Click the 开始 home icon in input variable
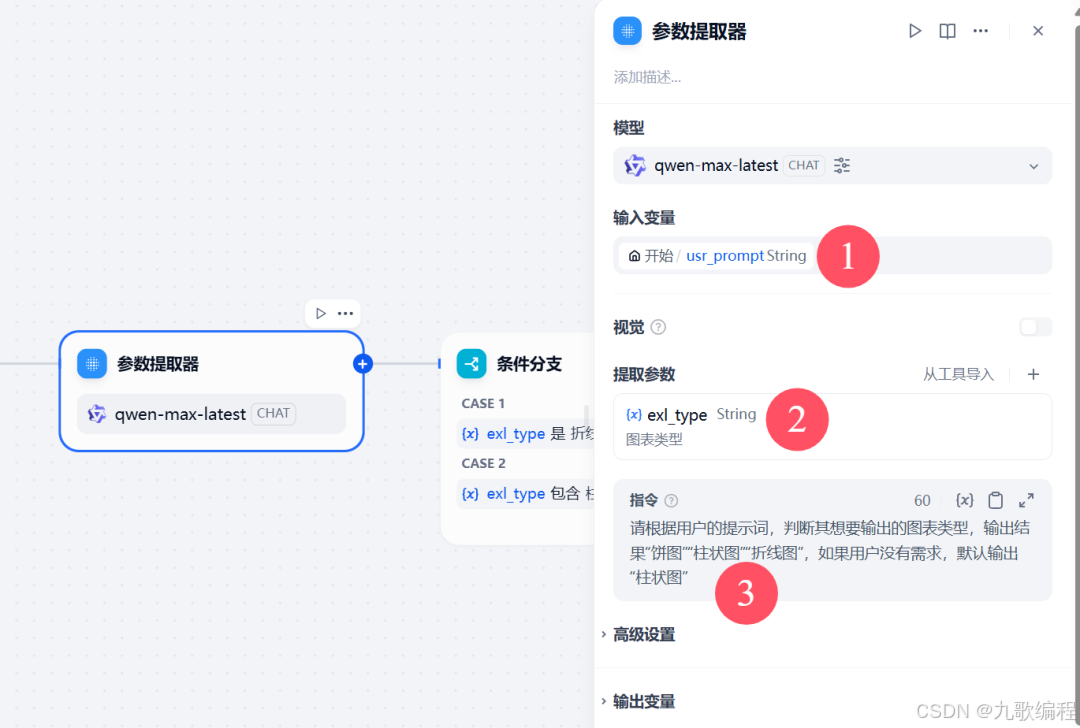 [x=634, y=256]
